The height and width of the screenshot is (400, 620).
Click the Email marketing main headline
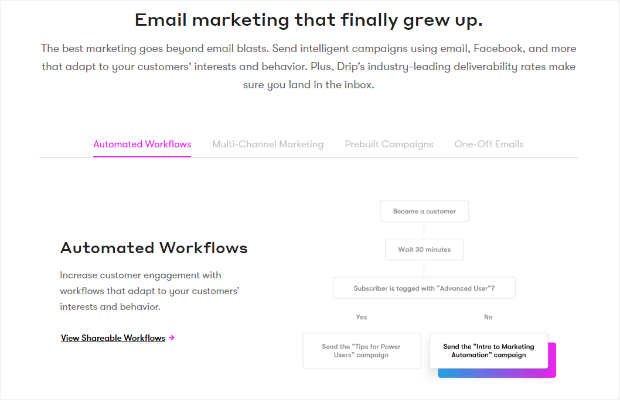308,20
